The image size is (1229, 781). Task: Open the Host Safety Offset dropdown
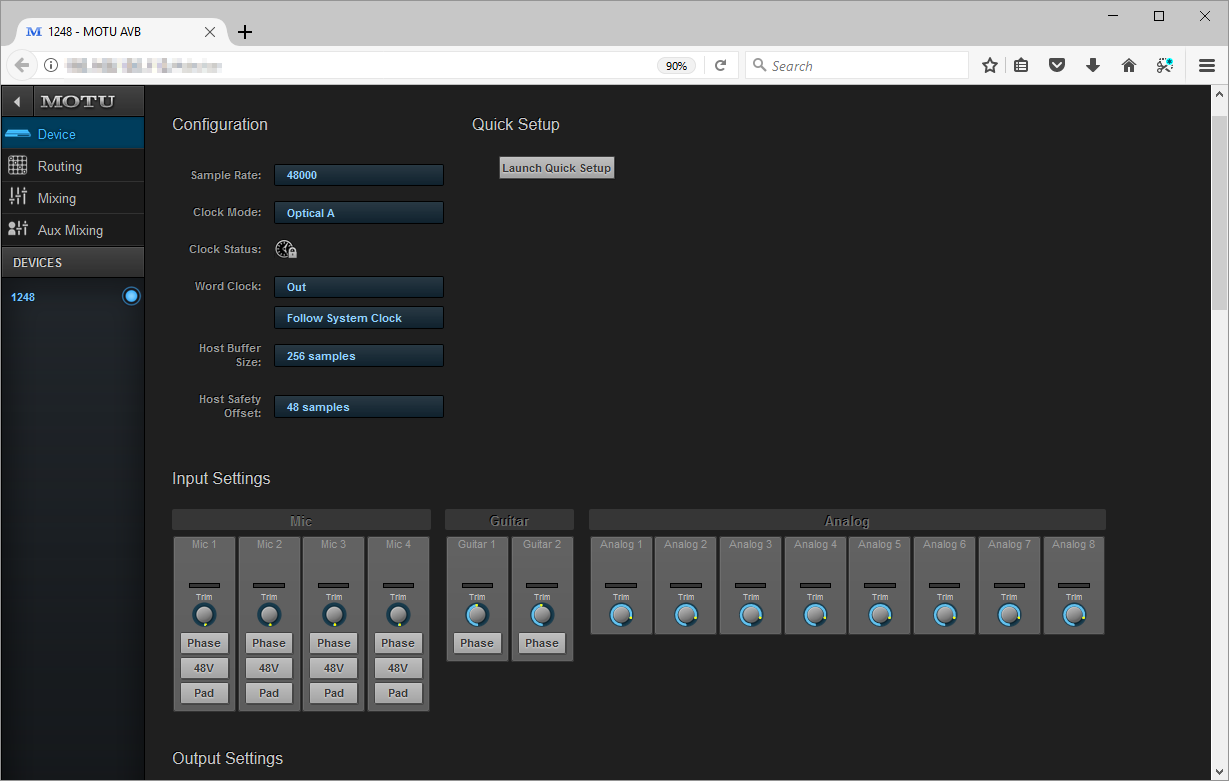pos(359,407)
